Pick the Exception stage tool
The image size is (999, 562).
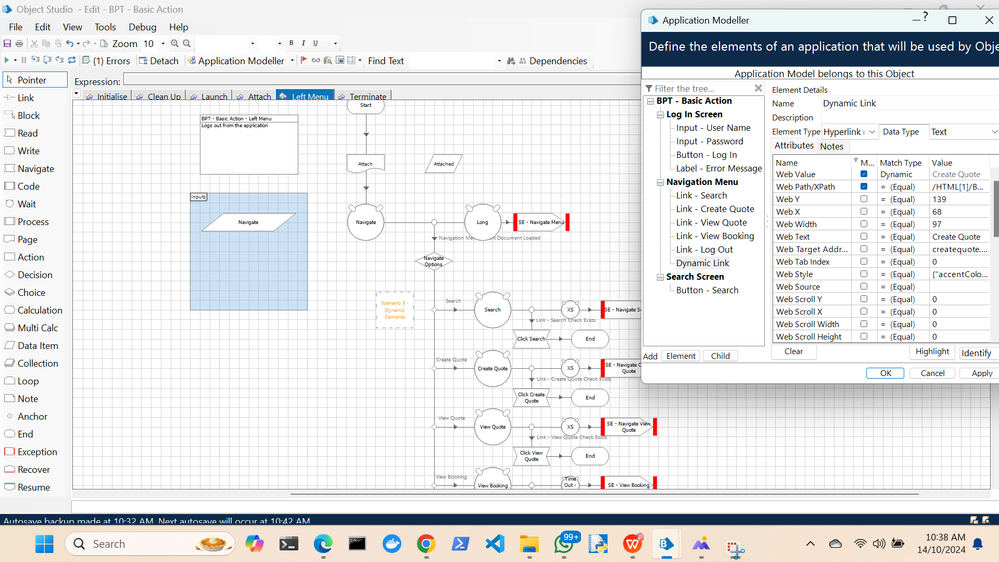tap(36, 452)
